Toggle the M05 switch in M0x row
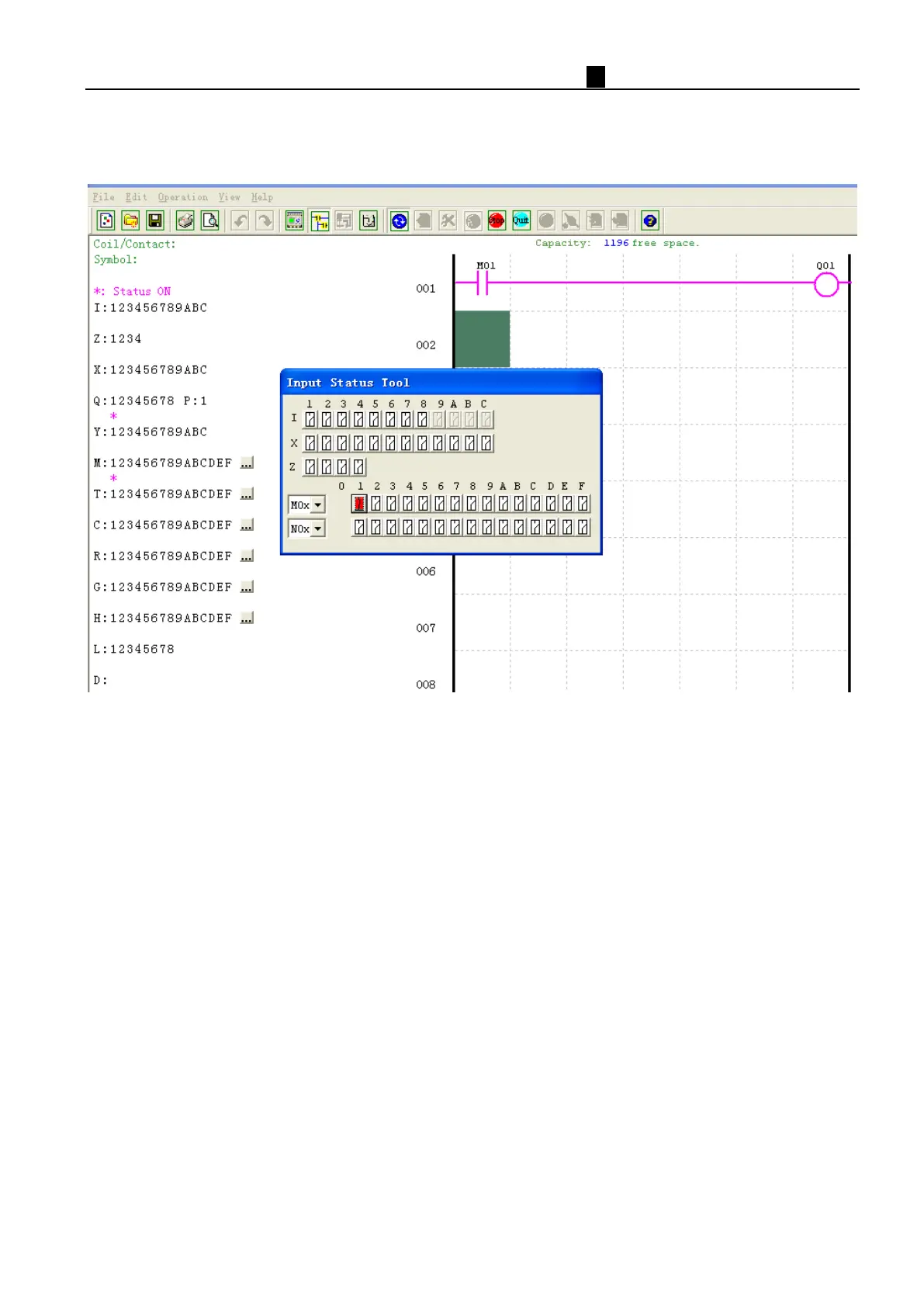 pos(424,504)
